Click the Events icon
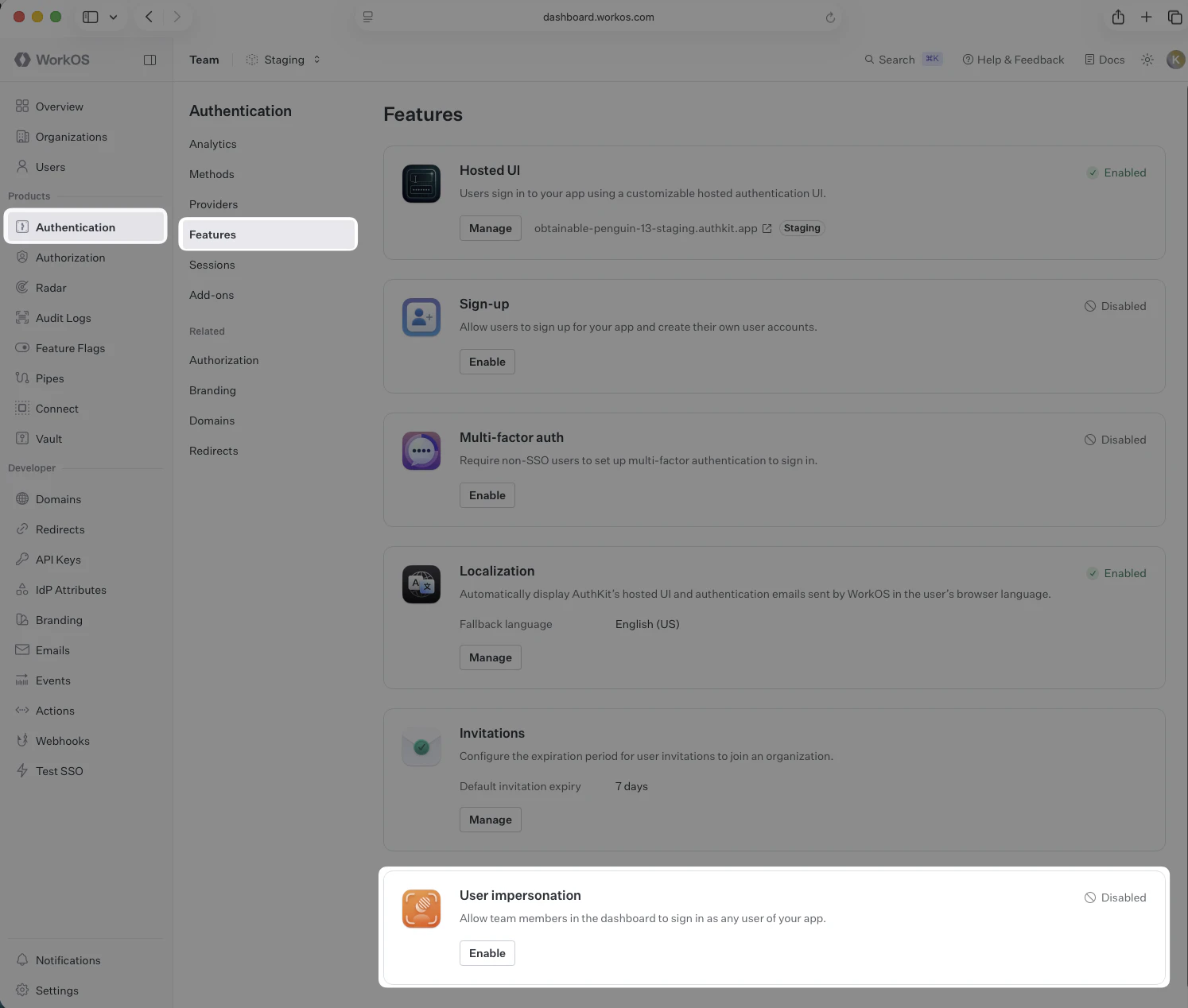Image resolution: width=1188 pixels, height=1008 pixels. point(22,680)
